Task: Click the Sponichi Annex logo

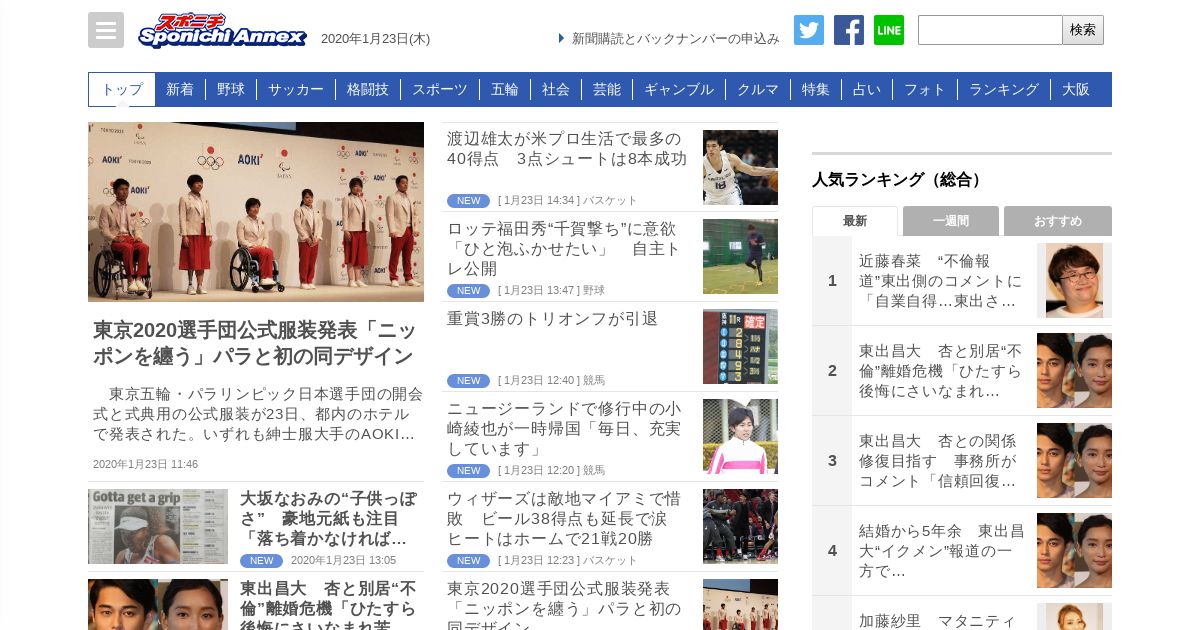Action: coord(222,31)
